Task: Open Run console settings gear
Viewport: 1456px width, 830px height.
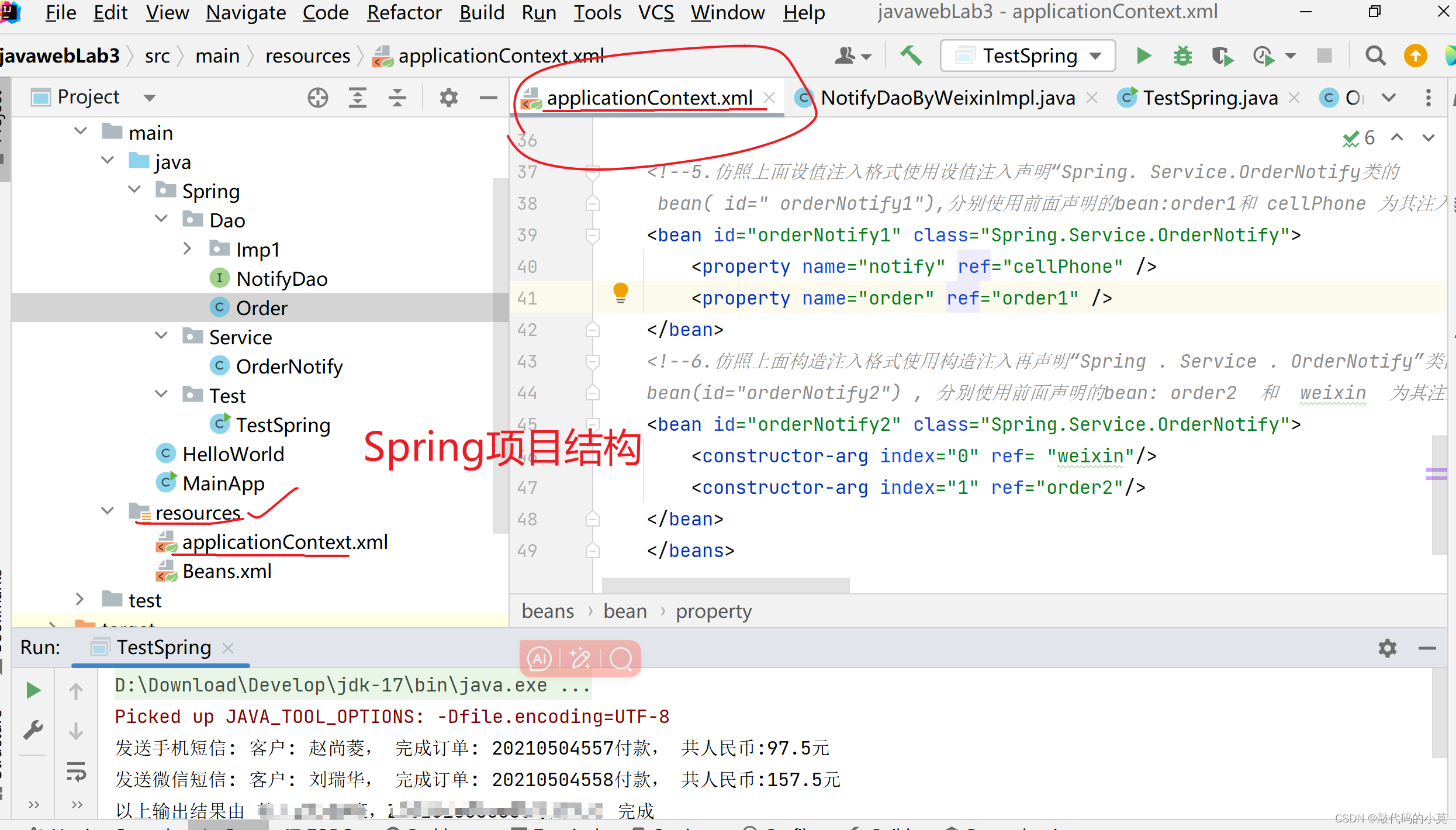Action: click(x=1388, y=648)
